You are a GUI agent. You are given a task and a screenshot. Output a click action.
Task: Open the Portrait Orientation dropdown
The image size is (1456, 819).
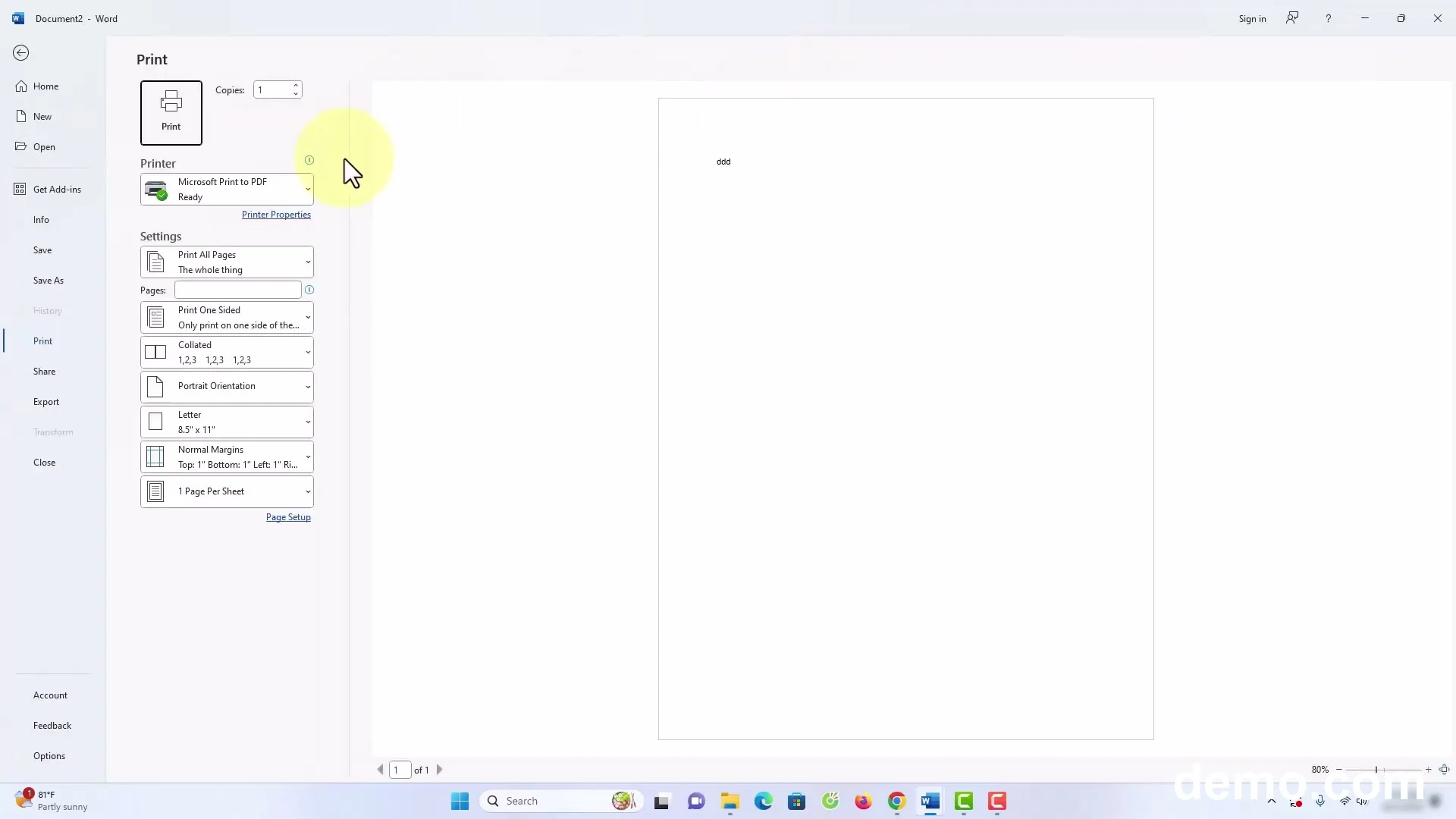[227, 387]
